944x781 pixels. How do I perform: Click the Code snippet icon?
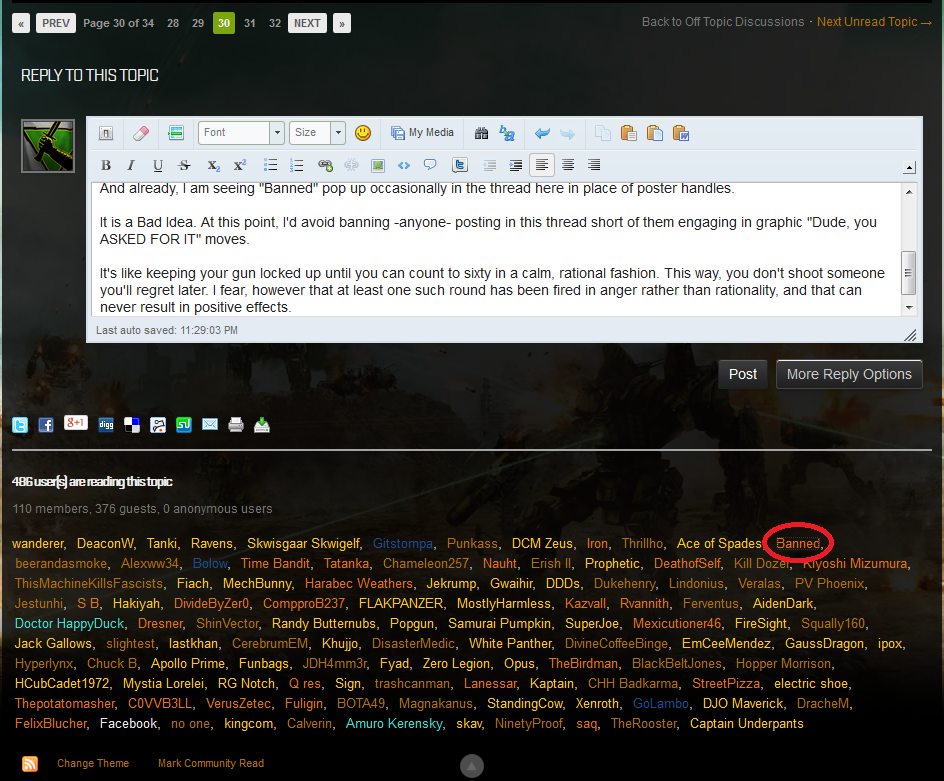[x=404, y=165]
